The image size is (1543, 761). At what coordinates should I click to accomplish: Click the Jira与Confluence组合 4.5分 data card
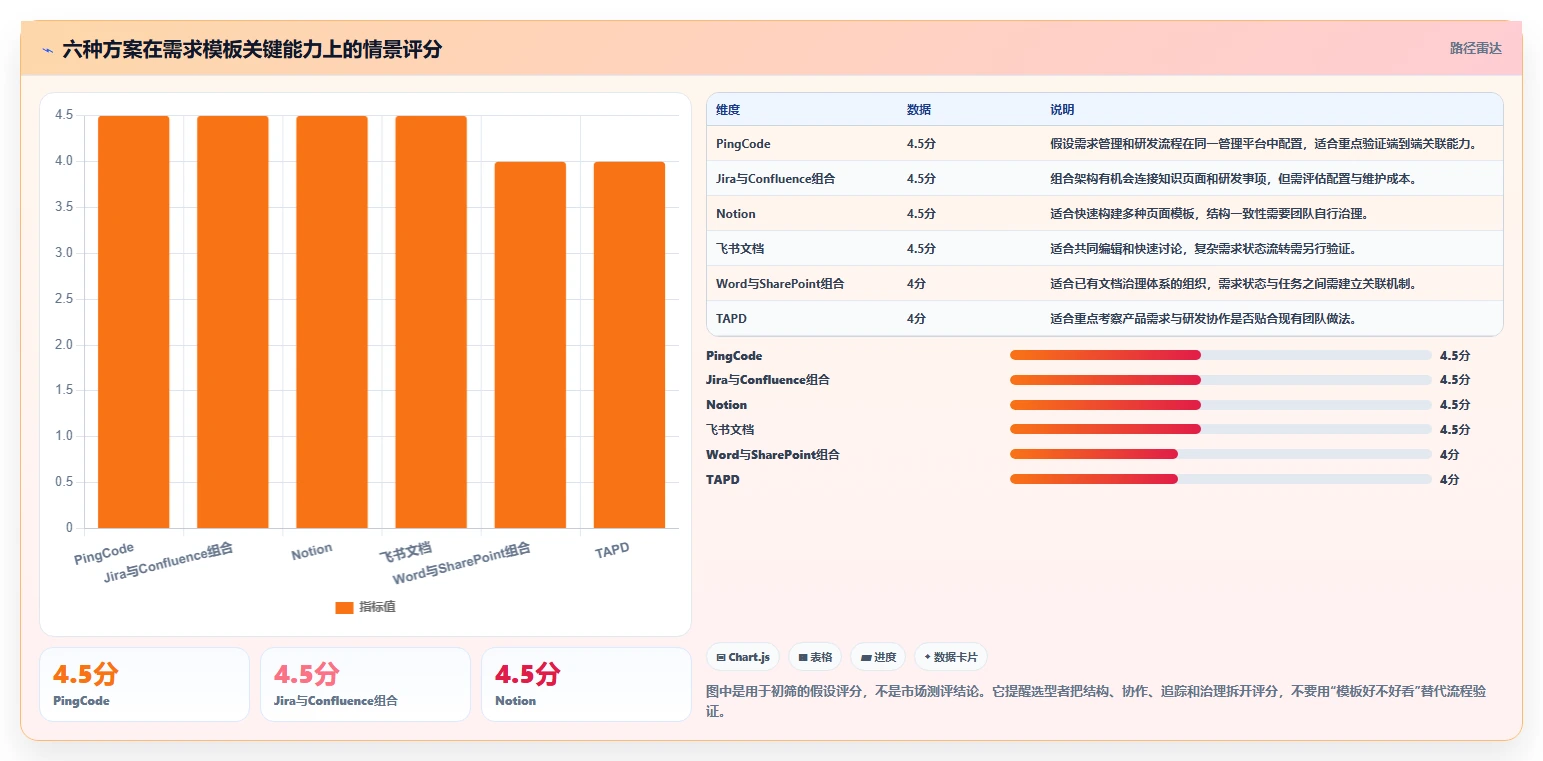365,684
